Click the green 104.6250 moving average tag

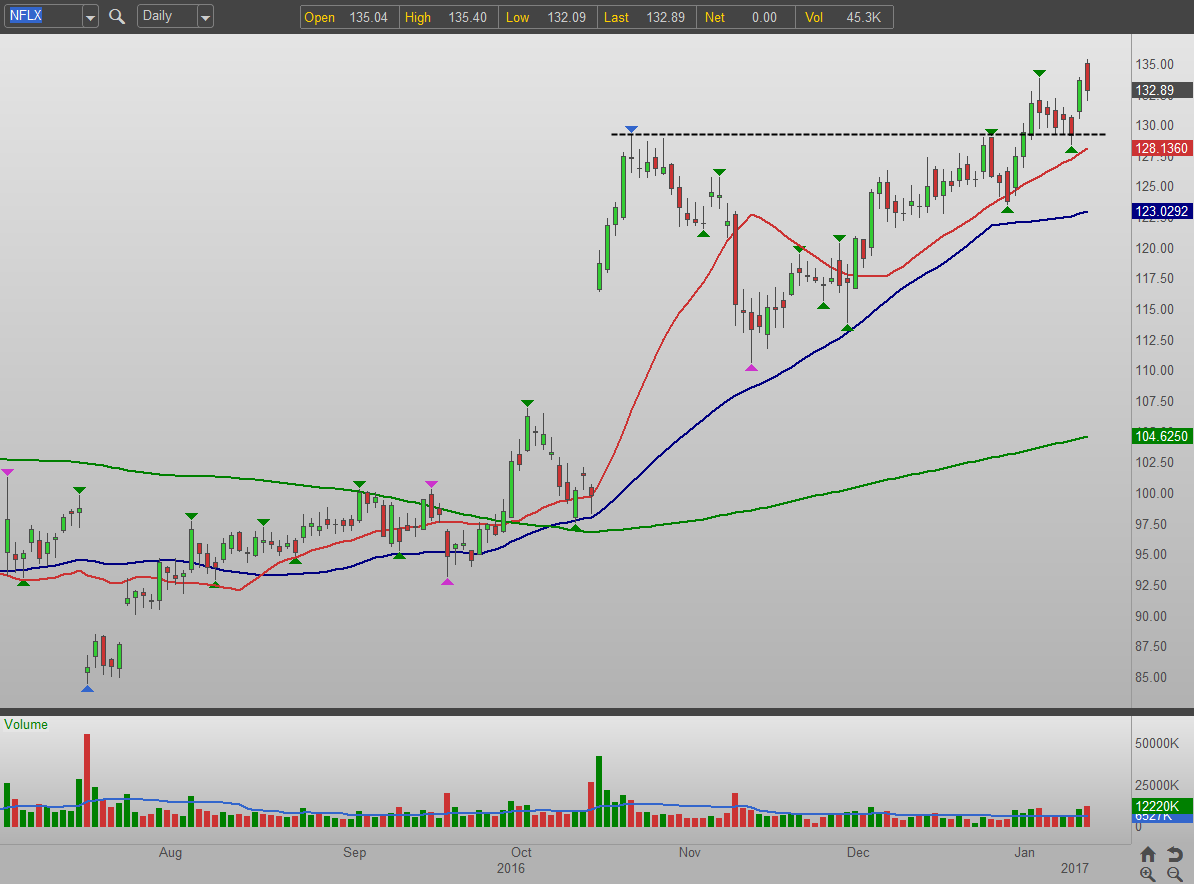coord(1161,436)
